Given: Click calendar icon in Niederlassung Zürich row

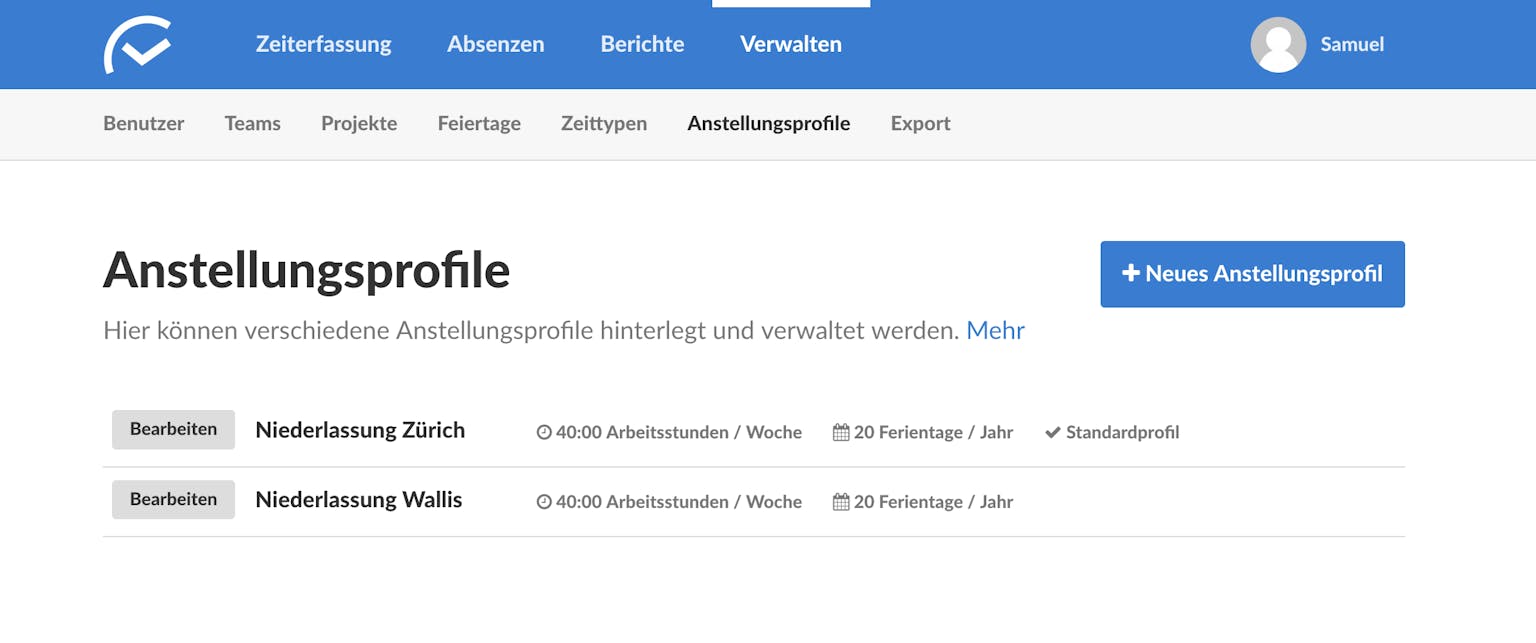Looking at the screenshot, I should [x=841, y=432].
